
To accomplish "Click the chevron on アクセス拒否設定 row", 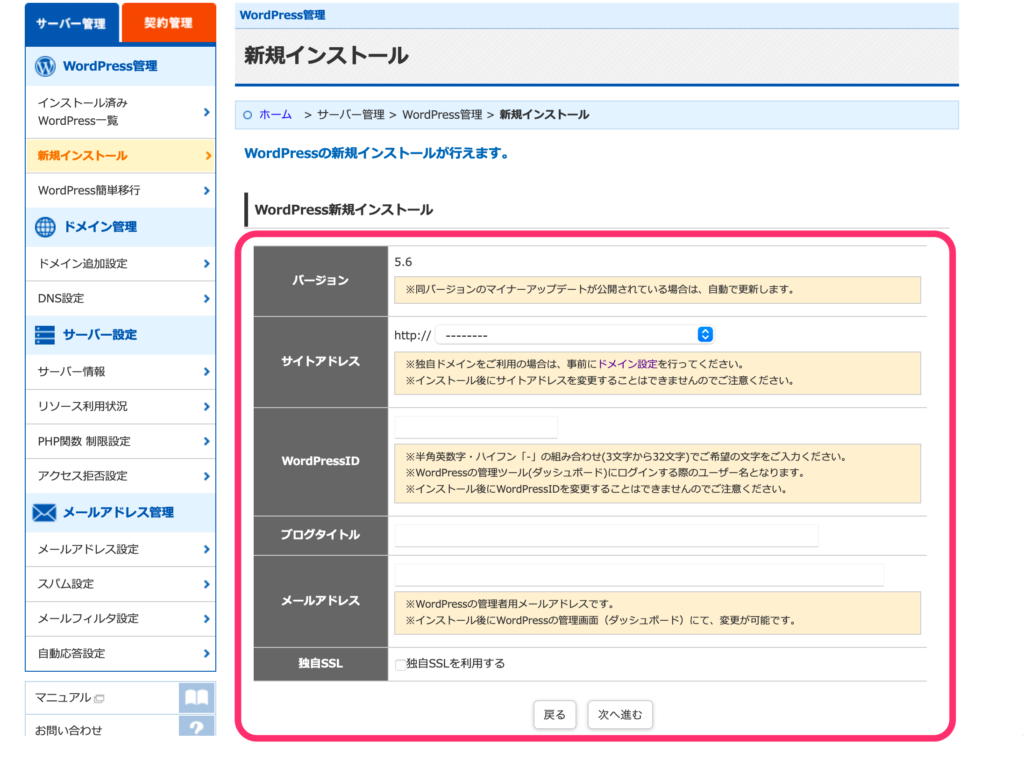I will coord(206,476).
